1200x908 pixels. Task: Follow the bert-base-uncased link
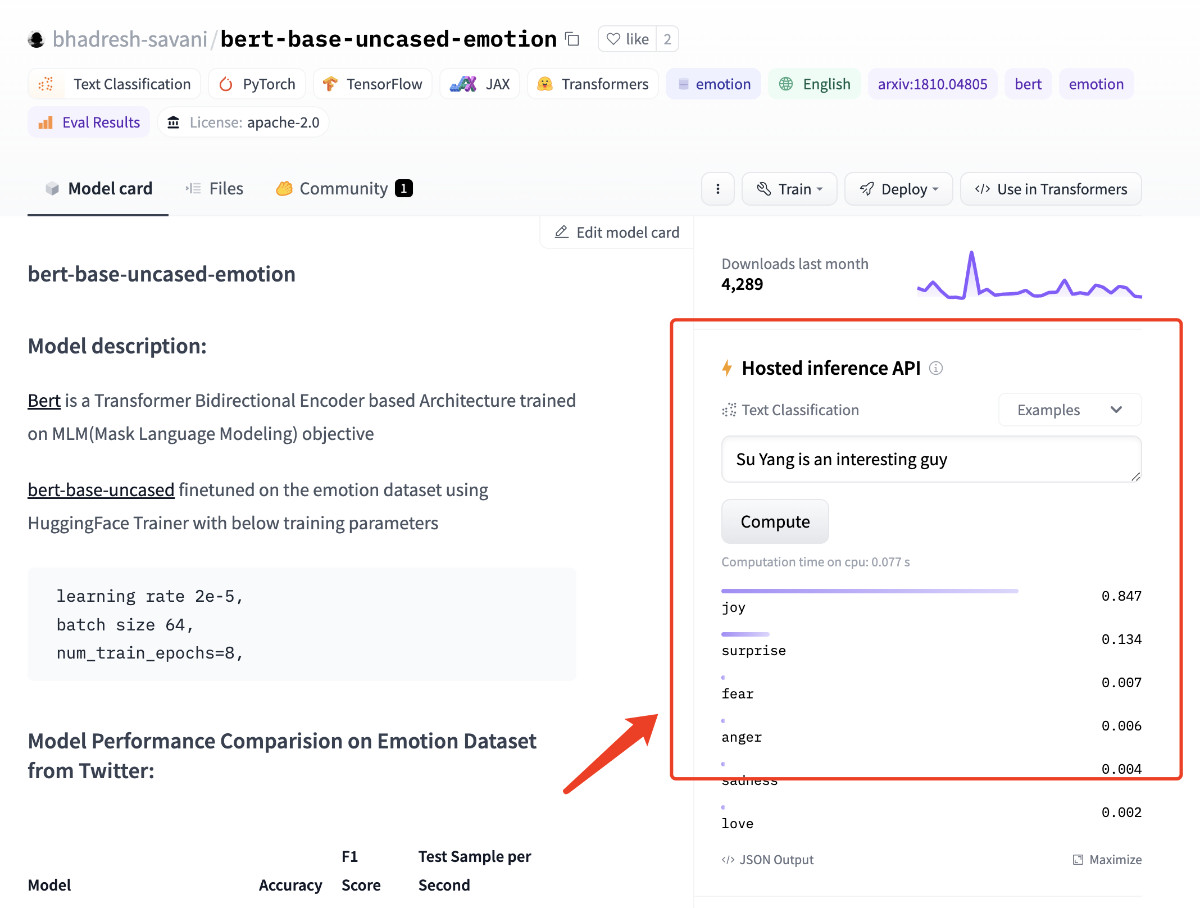pos(101,490)
